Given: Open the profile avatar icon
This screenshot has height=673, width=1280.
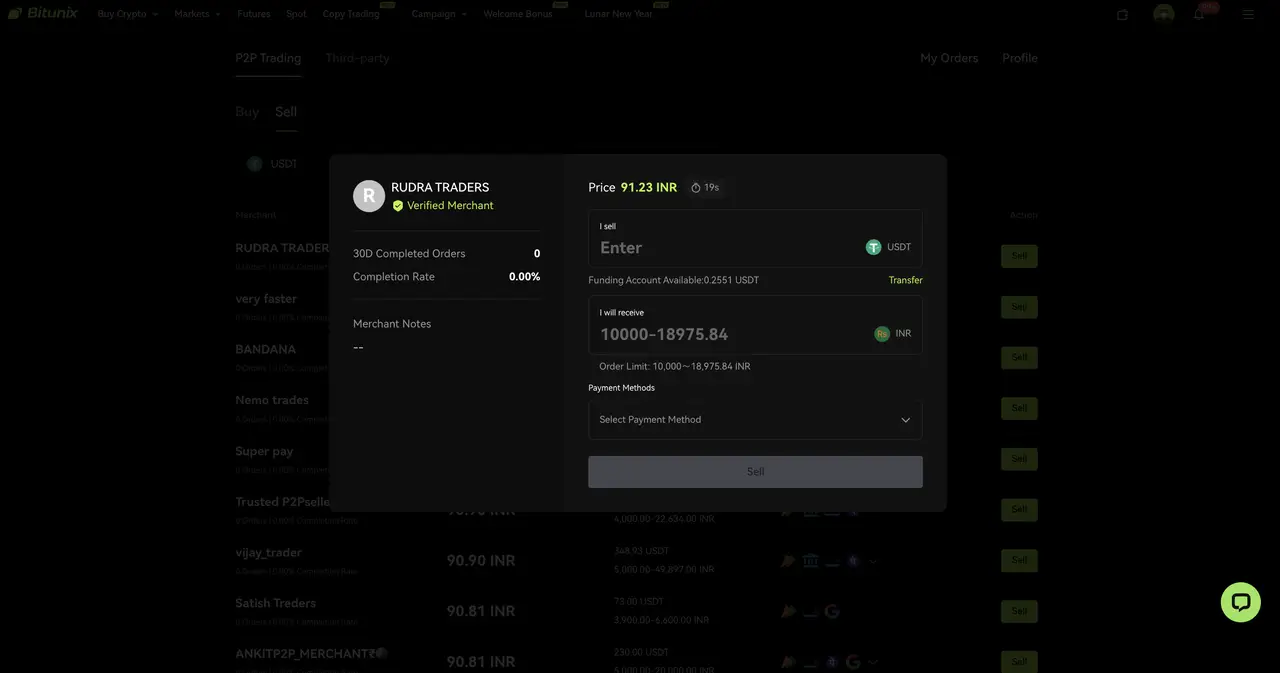Looking at the screenshot, I should pyautogui.click(x=1163, y=14).
